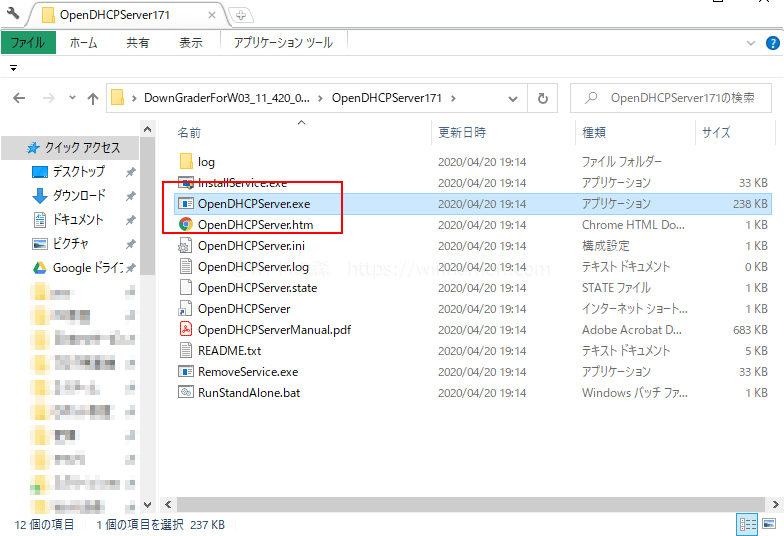Select the README.txt file icon
This screenshot has height=536, width=784.
[x=186, y=350]
